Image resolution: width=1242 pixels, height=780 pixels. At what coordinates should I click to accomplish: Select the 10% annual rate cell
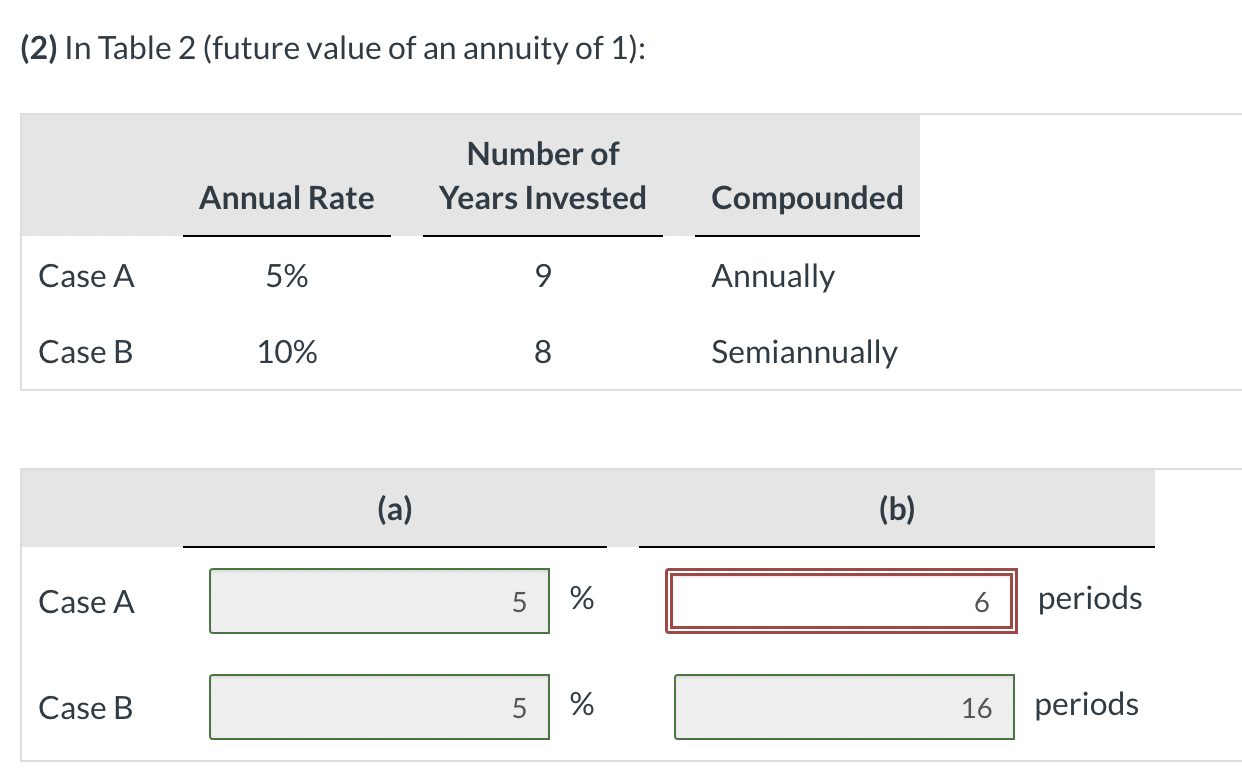pyautogui.click(x=287, y=352)
